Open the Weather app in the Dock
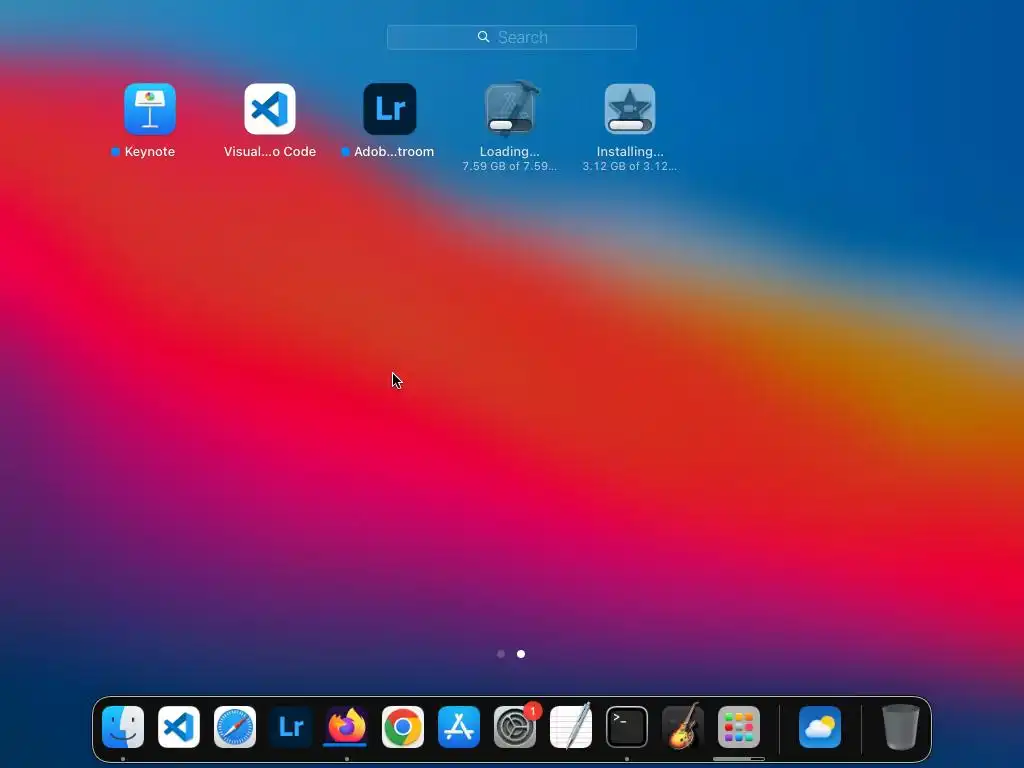Screen dimensions: 1024x768 click(820, 727)
